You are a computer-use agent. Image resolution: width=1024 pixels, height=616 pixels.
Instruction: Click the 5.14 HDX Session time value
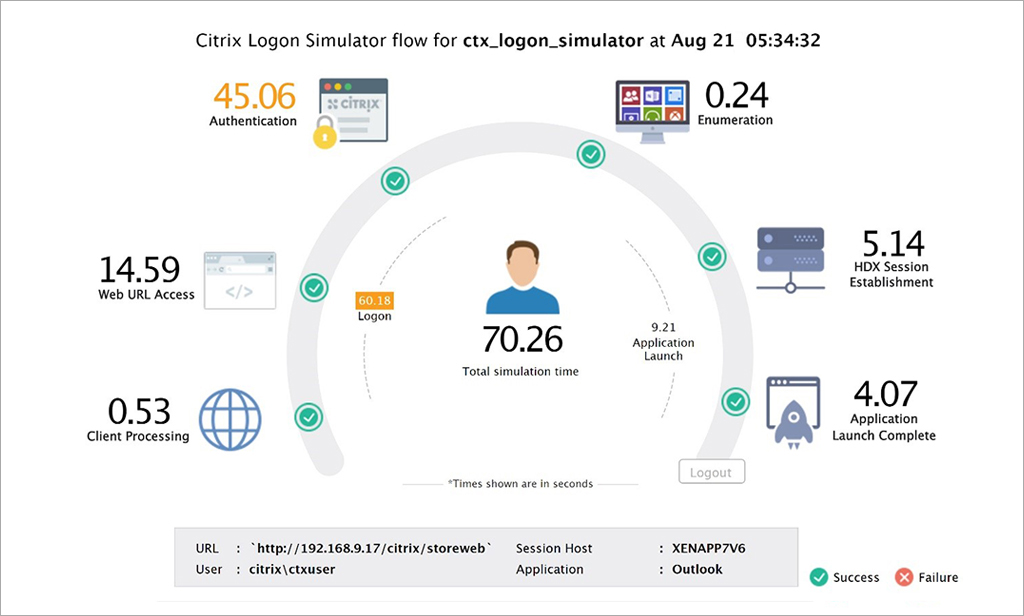pos(893,244)
